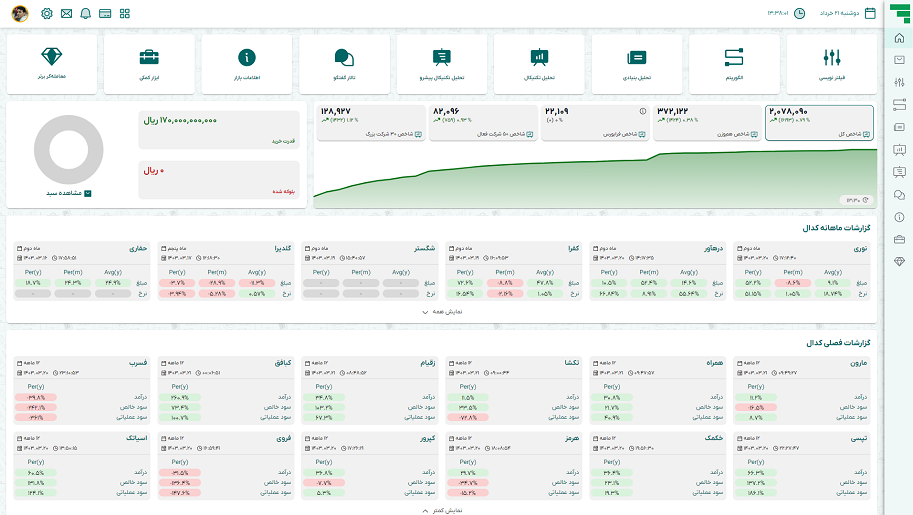Open the user profile avatar
Image resolution: width=913 pixels, height=515 pixels.
click(20, 13)
